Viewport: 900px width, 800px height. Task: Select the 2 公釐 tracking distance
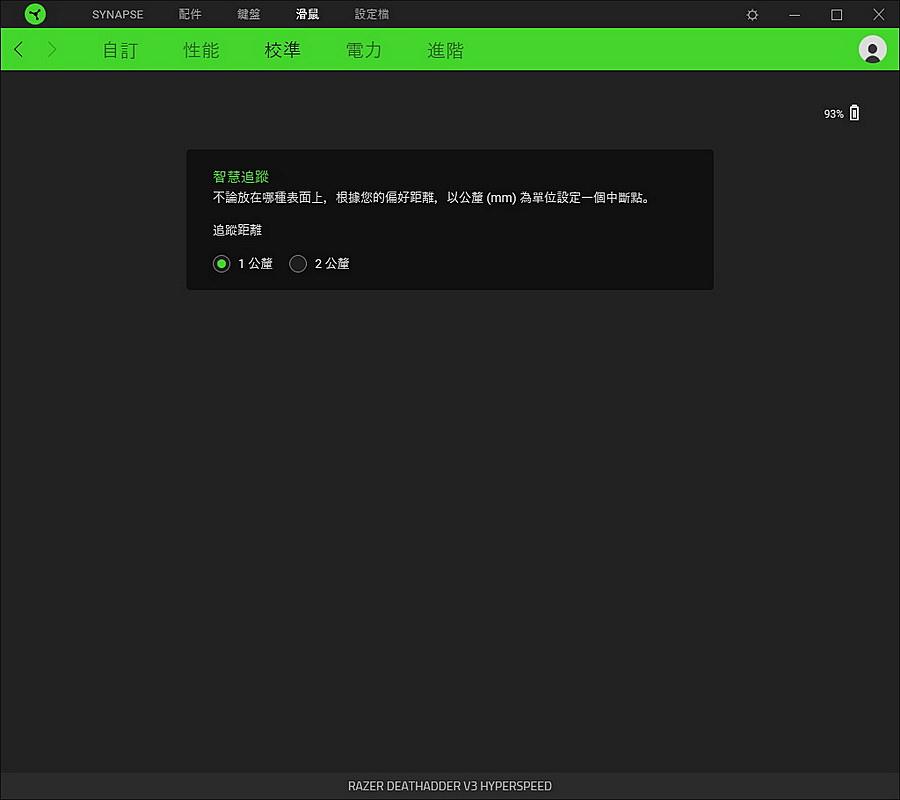(298, 264)
